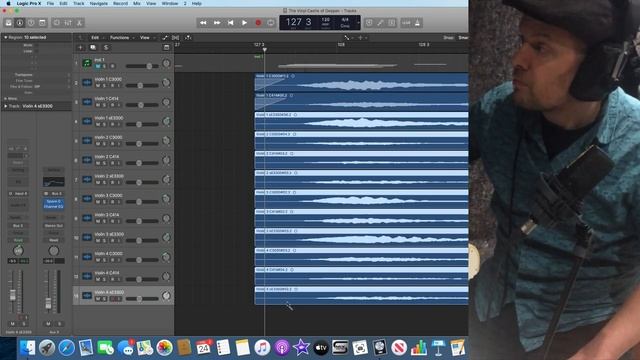
Task: Click the Stereo Out output slot
Action: 53,225
